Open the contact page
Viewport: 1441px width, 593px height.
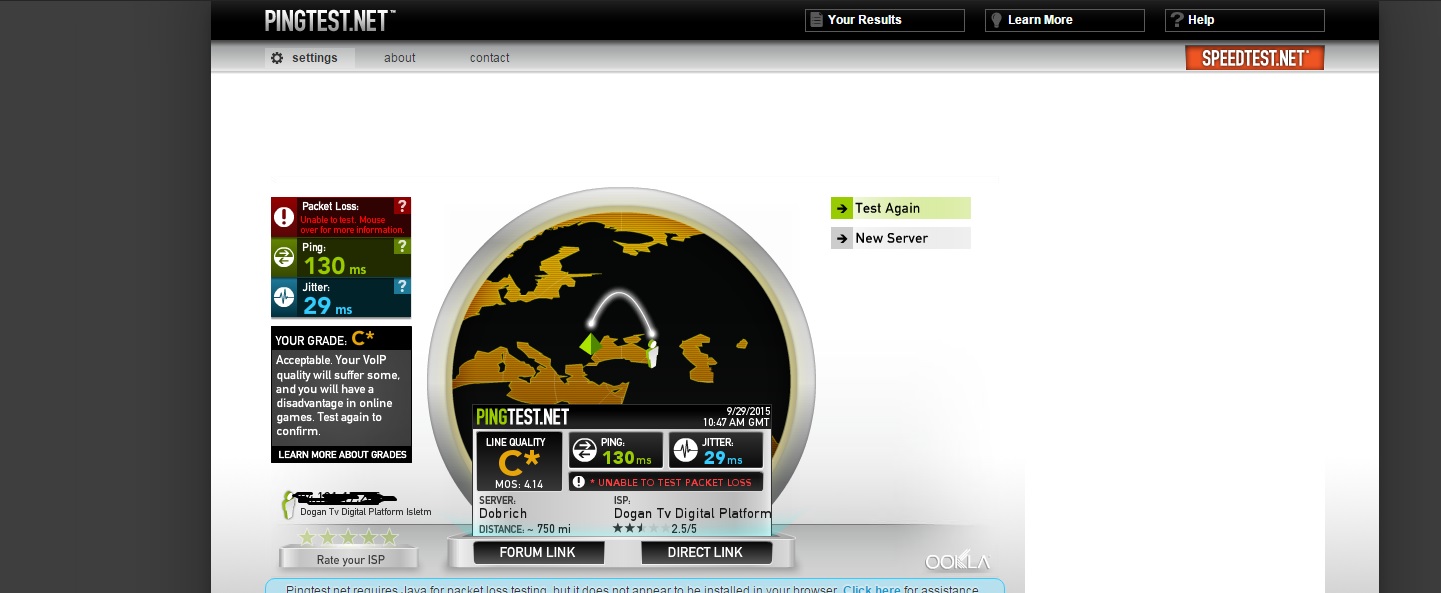point(489,58)
